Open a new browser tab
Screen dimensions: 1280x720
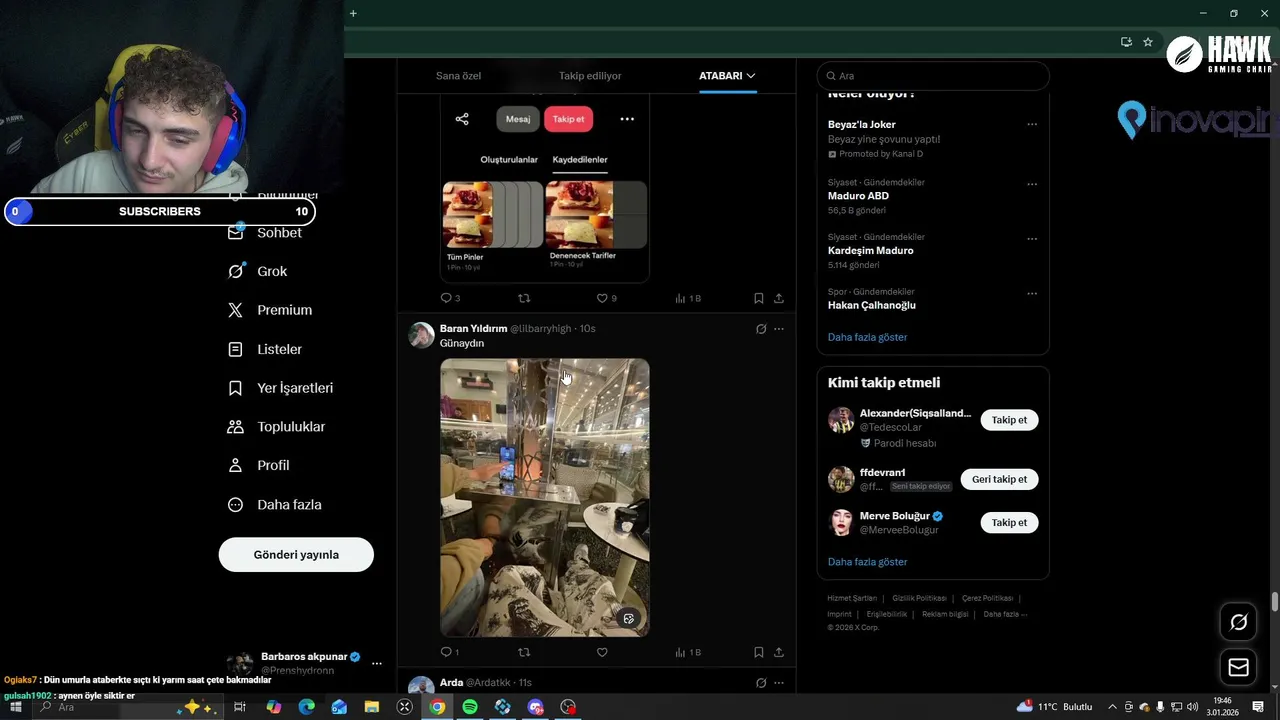pos(353,13)
